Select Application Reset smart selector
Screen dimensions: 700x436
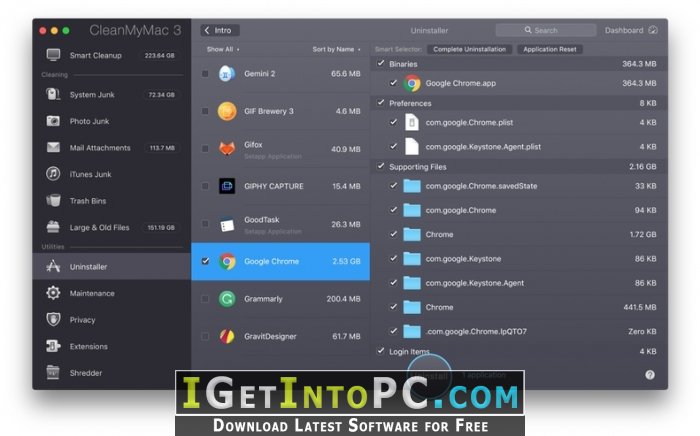[550, 49]
